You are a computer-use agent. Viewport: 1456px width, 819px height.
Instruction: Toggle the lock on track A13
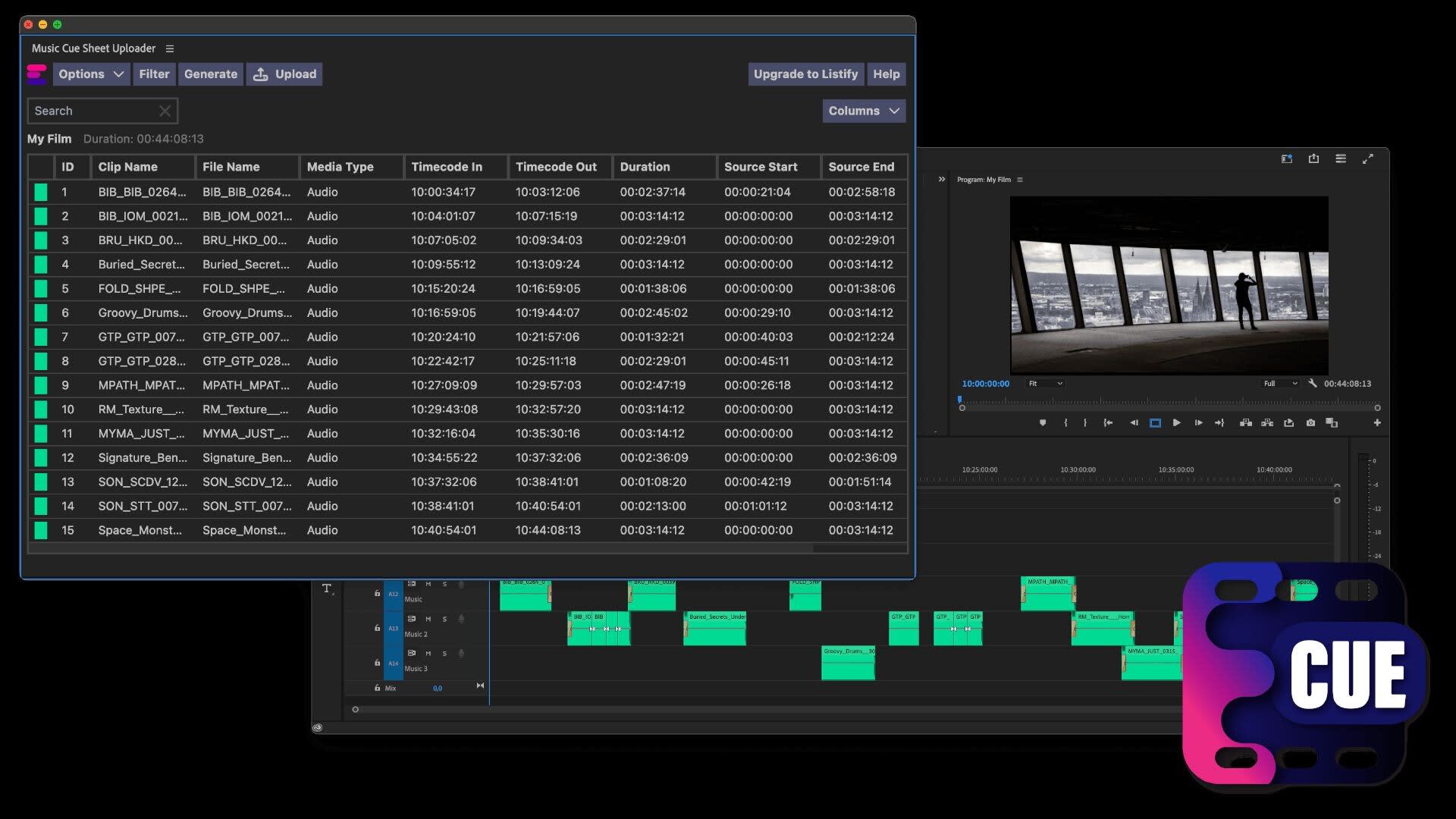[377, 628]
